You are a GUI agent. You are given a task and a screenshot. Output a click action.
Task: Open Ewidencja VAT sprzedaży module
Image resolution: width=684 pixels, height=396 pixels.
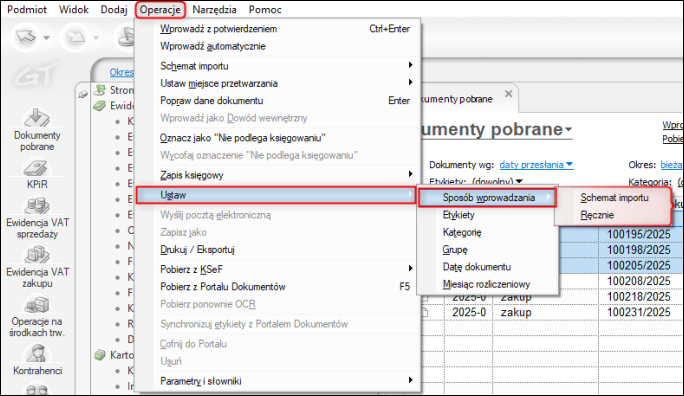tap(38, 218)
